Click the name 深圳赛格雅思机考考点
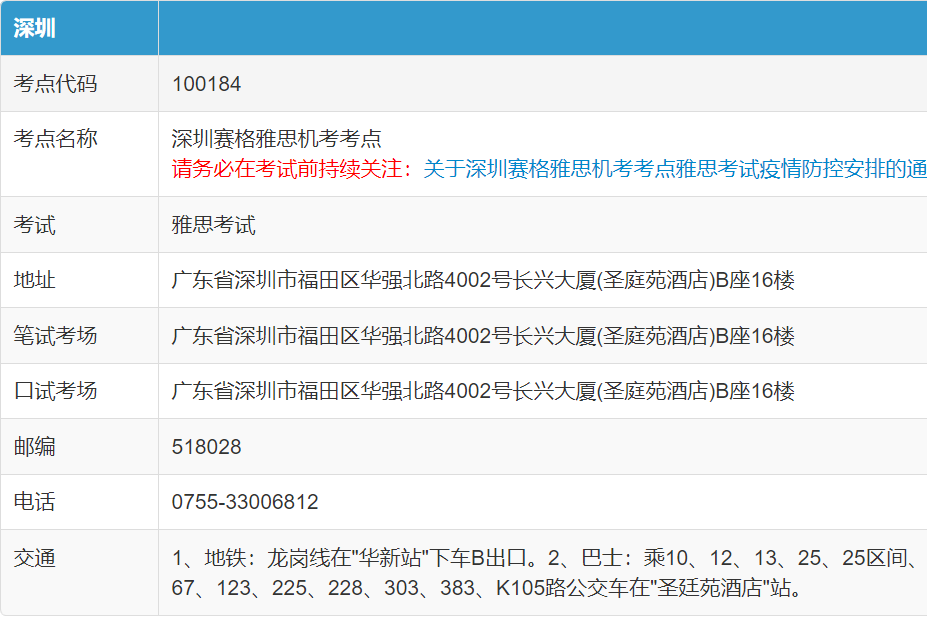This screenshot has width=927, height=617. (x=277, y=139)
